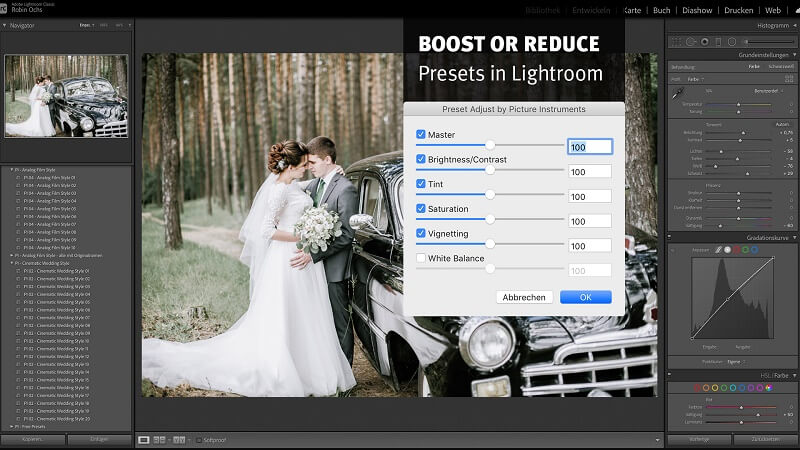Uncheck the Saturation checkbox

[420, 208]
